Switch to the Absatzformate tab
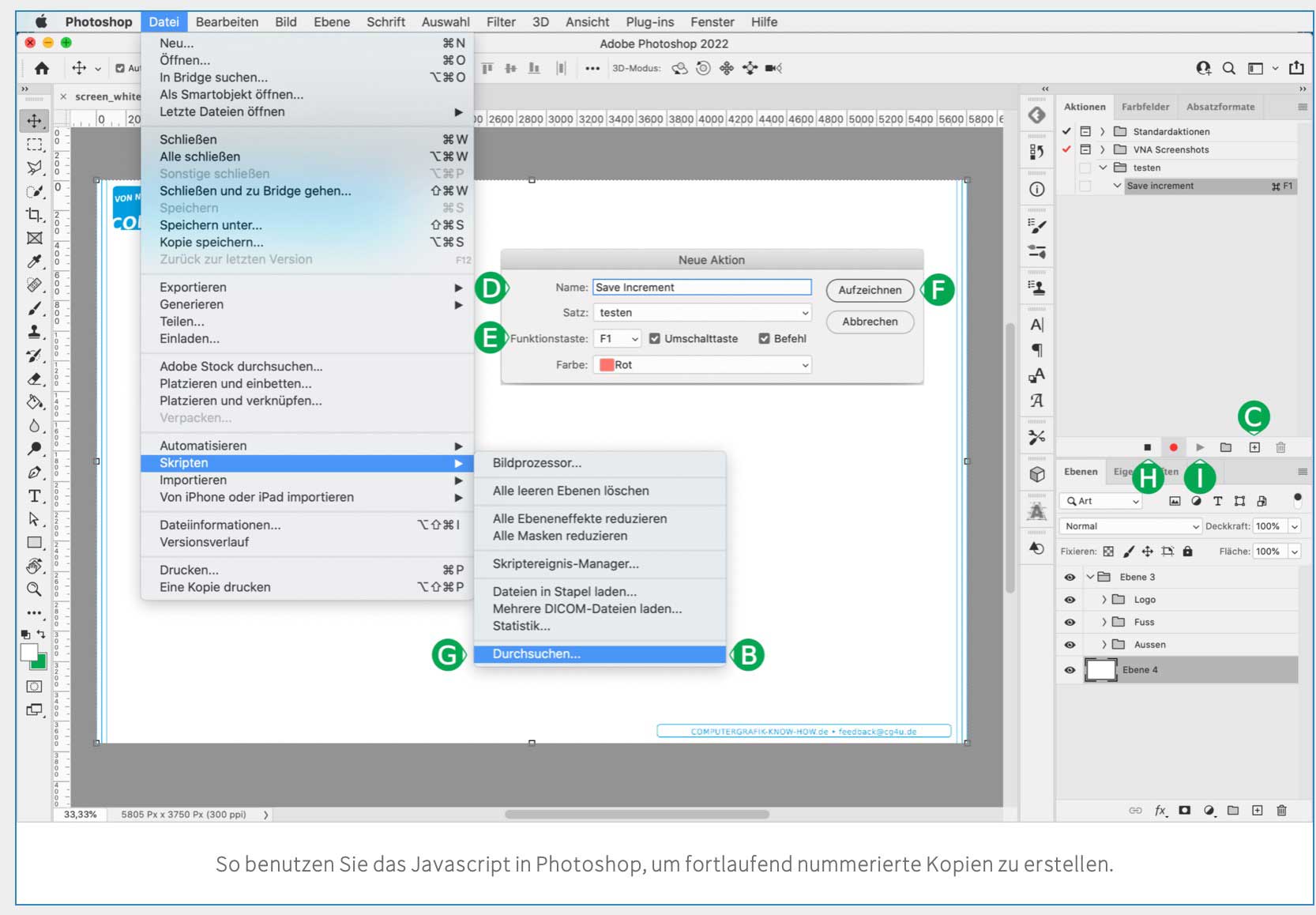Screen dimensions: 1316x915 point(1220,107)
